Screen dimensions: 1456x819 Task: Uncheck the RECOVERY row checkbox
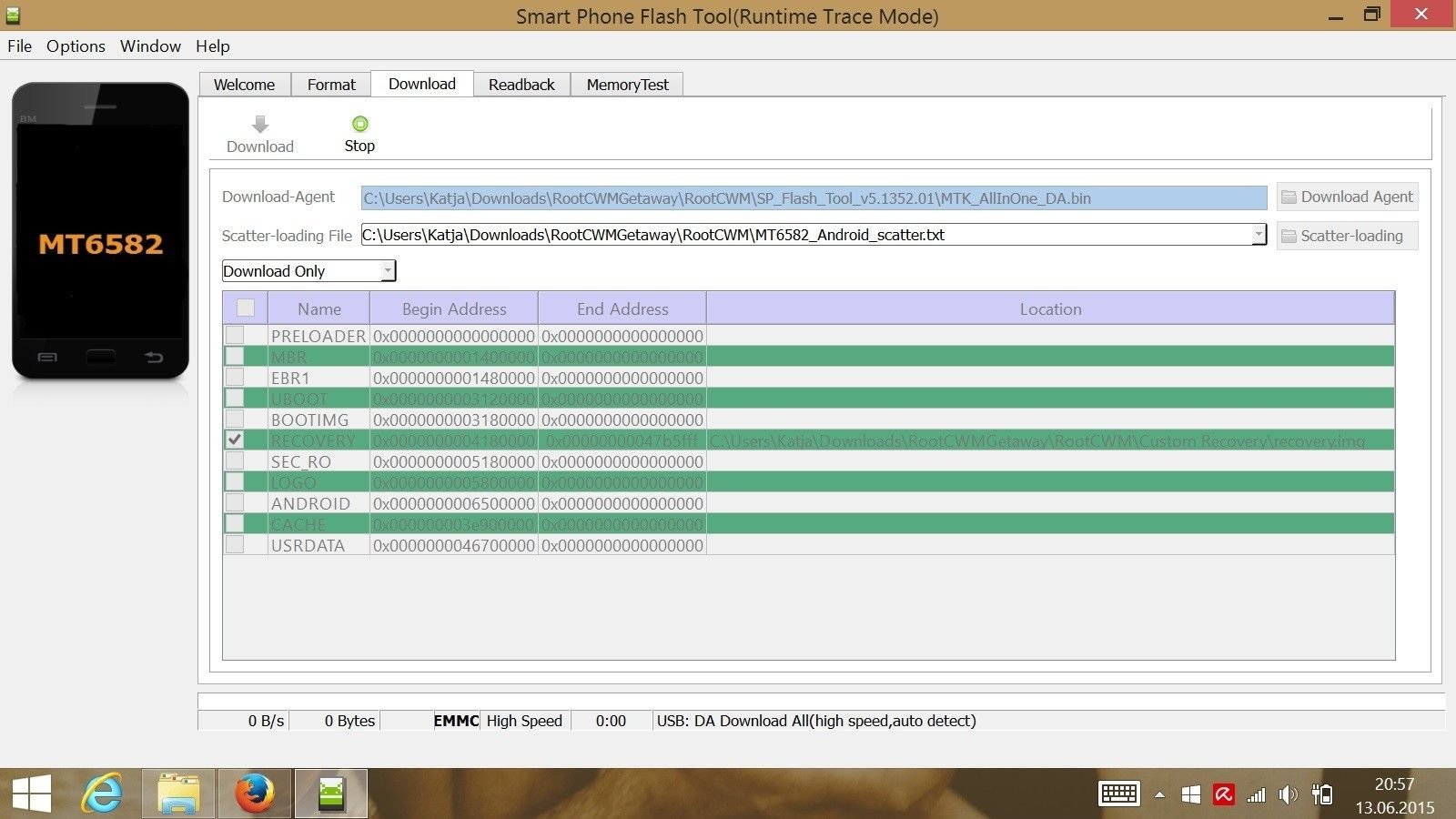[235, 440]
